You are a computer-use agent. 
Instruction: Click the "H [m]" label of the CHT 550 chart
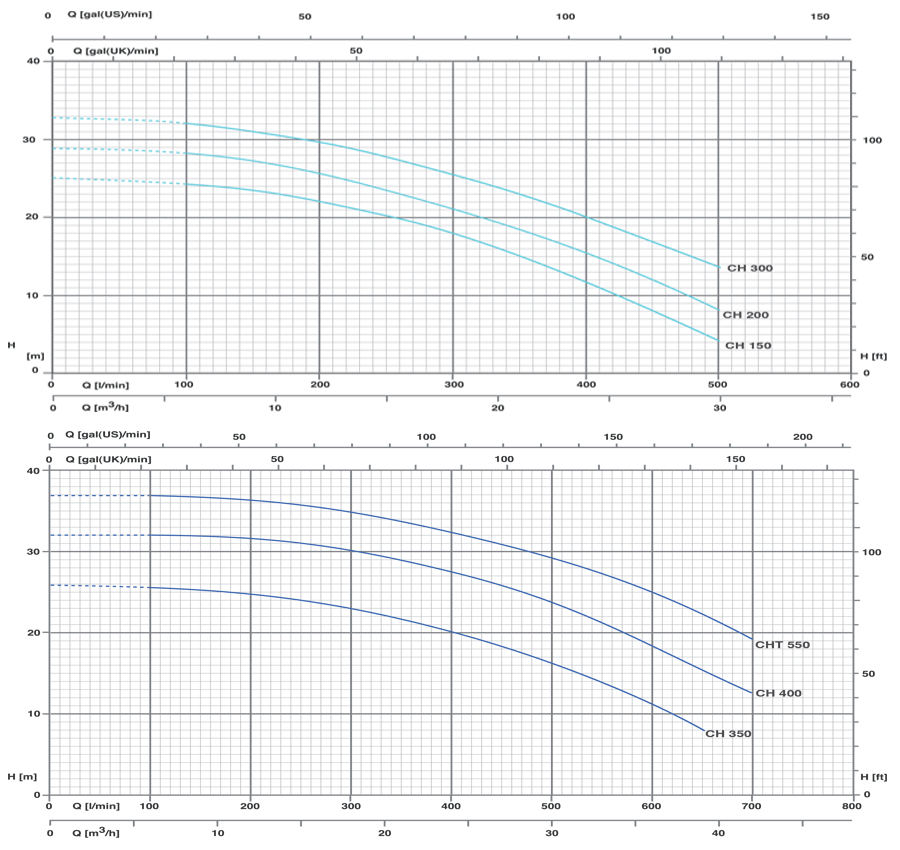[x=22, y=777]
